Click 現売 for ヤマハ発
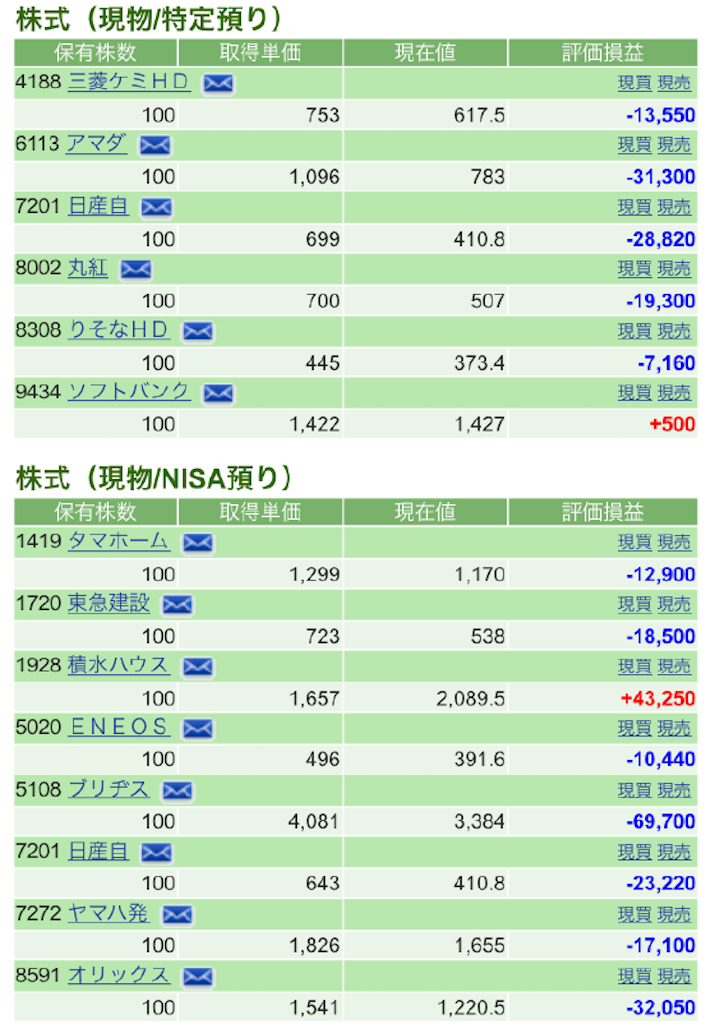This screenshot has height=1024, width=707. (674, 914)
